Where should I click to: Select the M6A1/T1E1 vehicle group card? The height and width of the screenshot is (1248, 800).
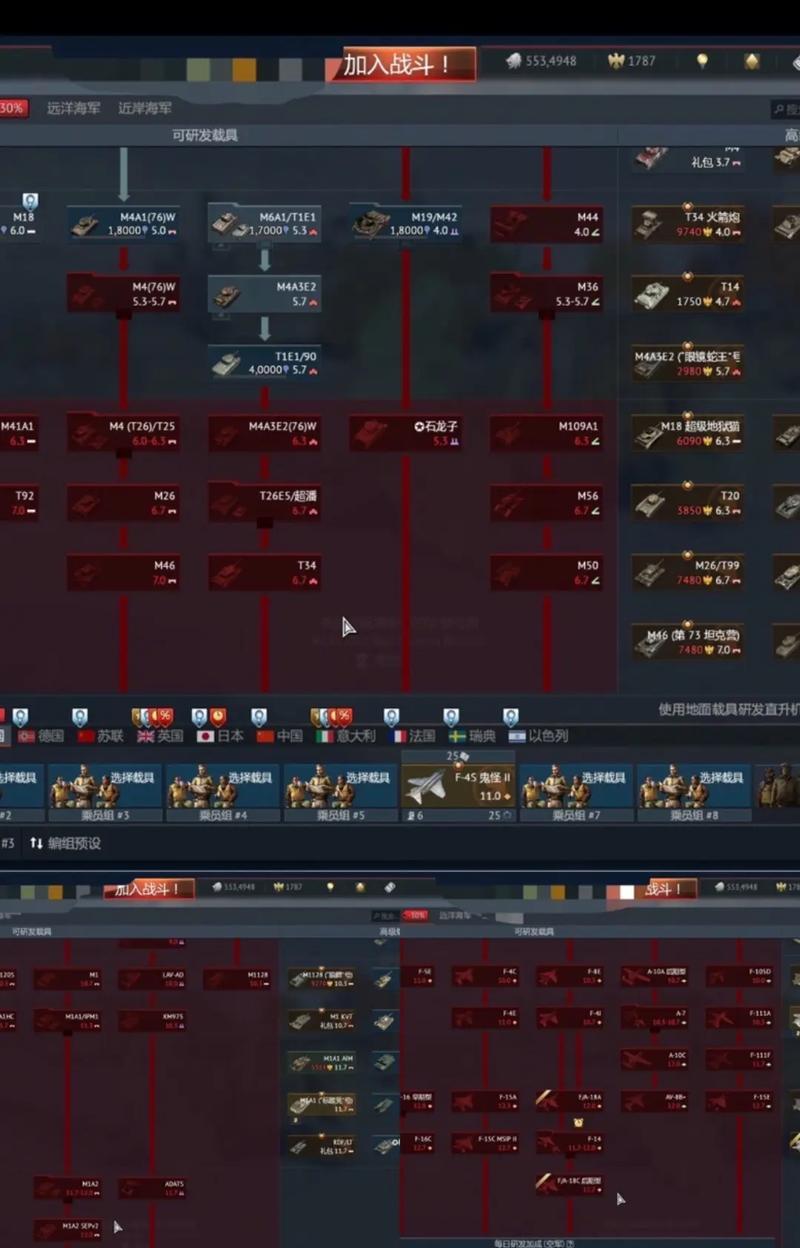pyautogui.click(x=264, y=223)
